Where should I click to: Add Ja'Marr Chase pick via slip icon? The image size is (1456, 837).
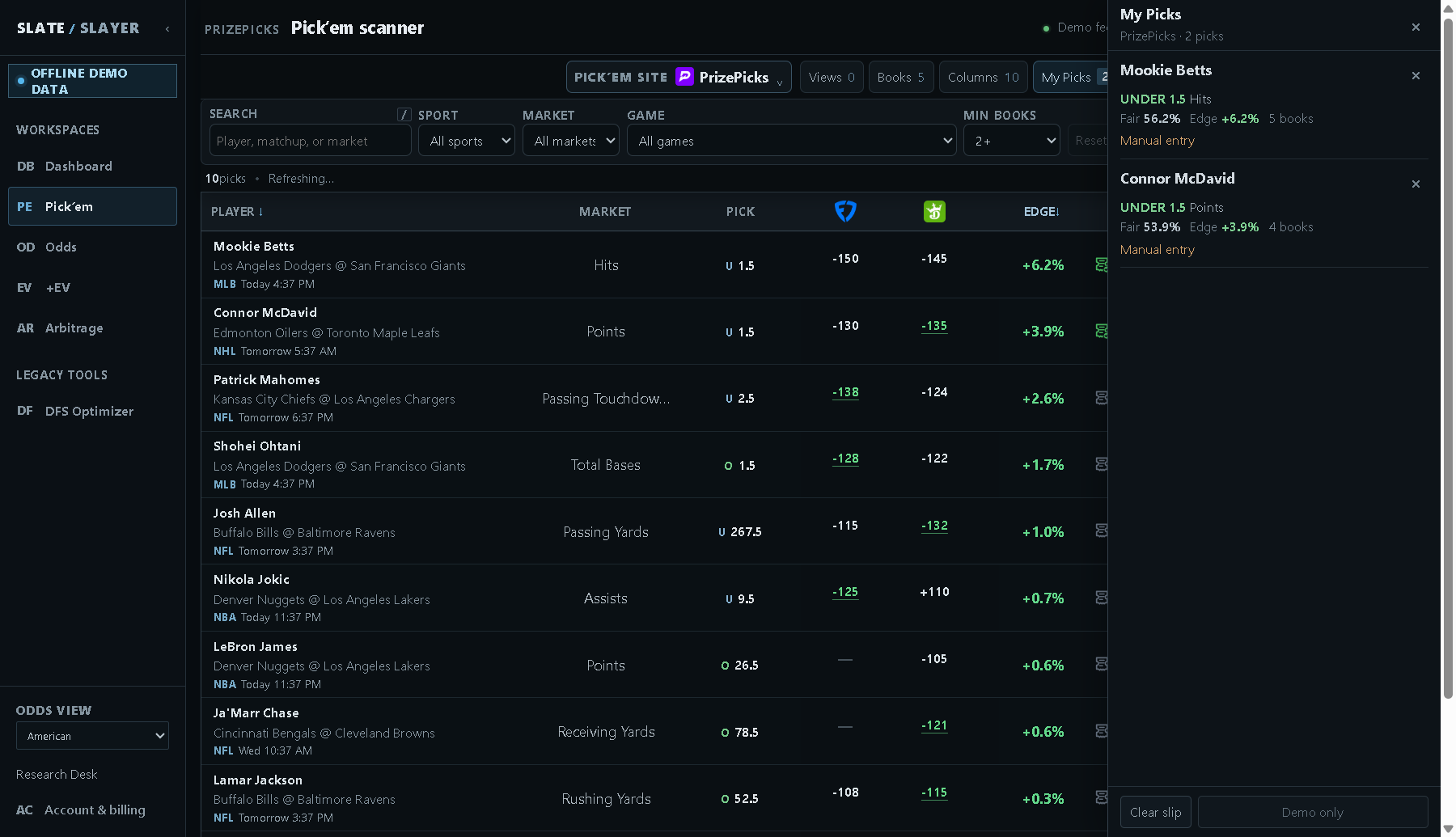1101,731
